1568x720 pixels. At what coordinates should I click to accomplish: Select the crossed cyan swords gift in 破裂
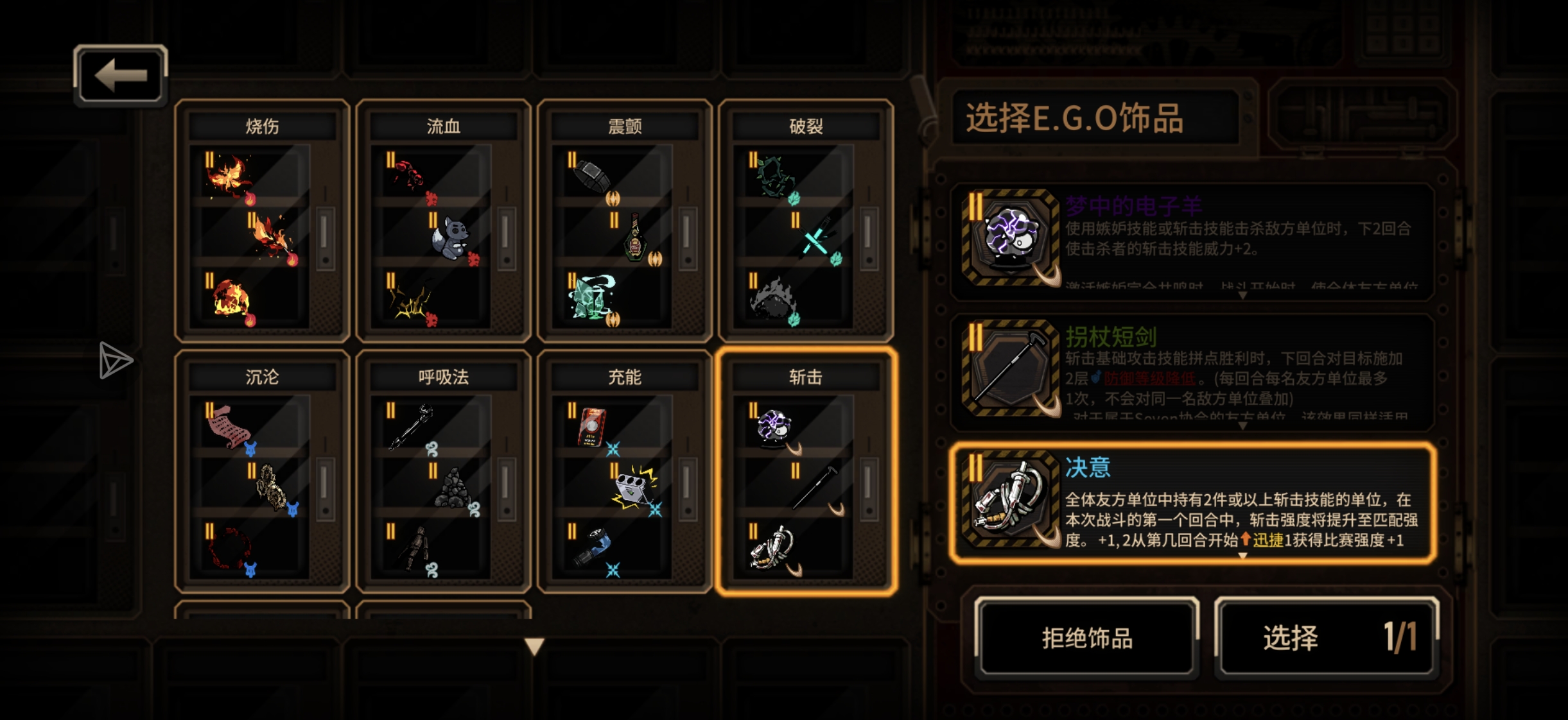click(x=817, y=239)
